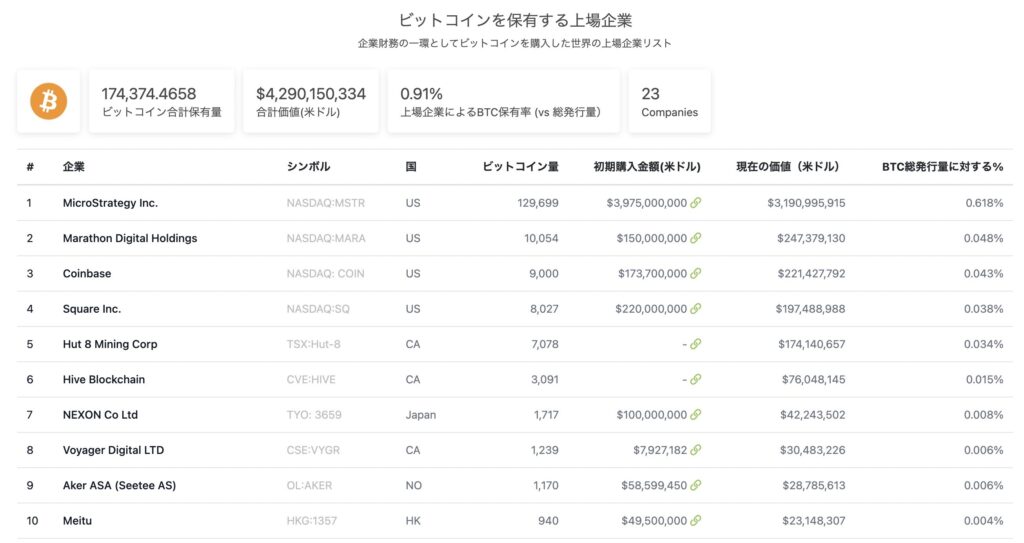Sort by BTC総発行量に対する% column header

pyautogui.click(x=942, y=167)
